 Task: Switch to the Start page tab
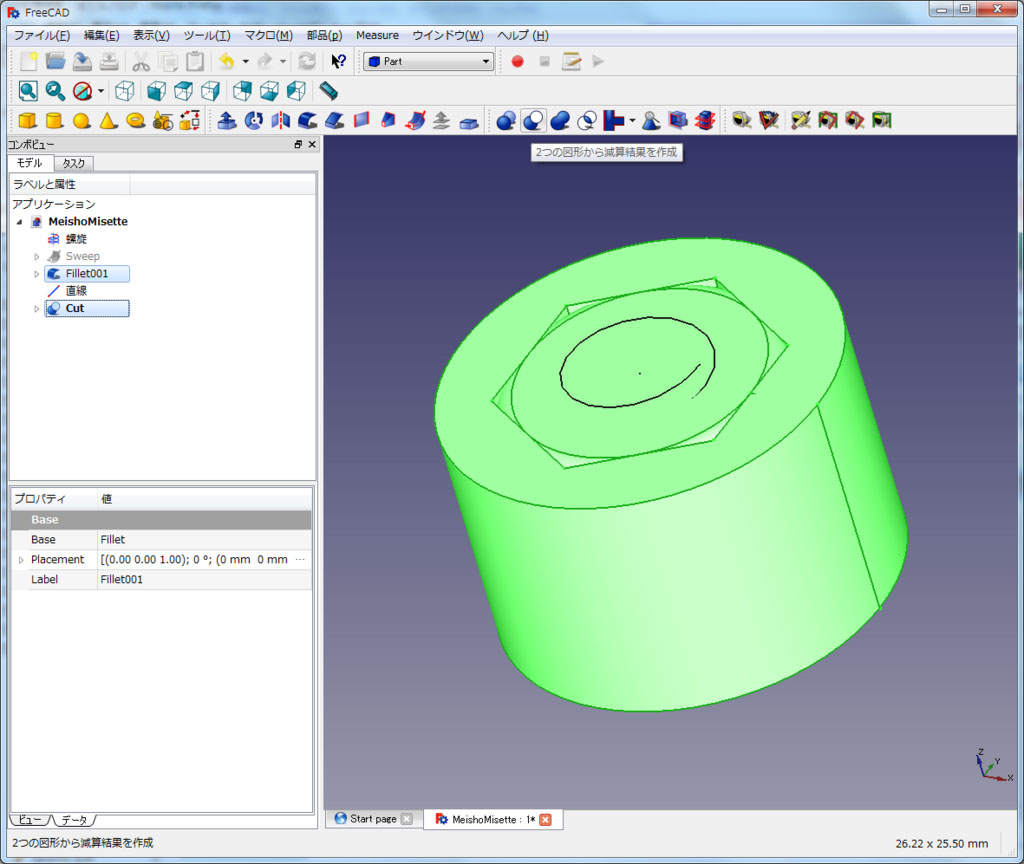click(373, 819)
